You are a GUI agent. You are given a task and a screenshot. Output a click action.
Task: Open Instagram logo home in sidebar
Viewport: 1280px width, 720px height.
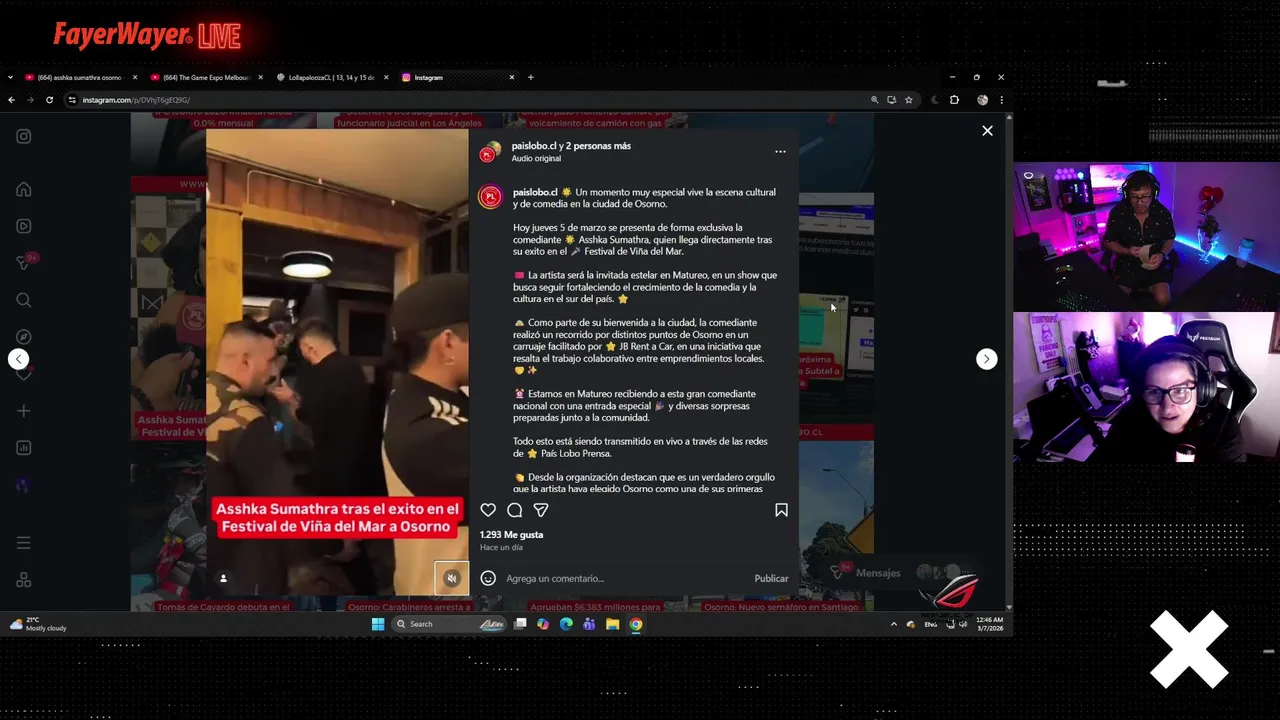tap(23, 137)
